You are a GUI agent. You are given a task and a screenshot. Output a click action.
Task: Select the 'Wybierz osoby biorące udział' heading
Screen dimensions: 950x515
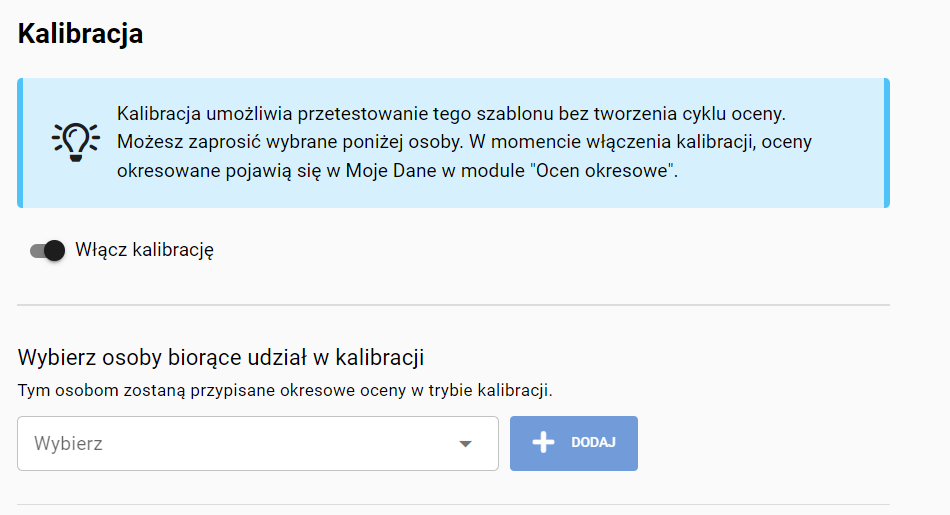(221, 357)
